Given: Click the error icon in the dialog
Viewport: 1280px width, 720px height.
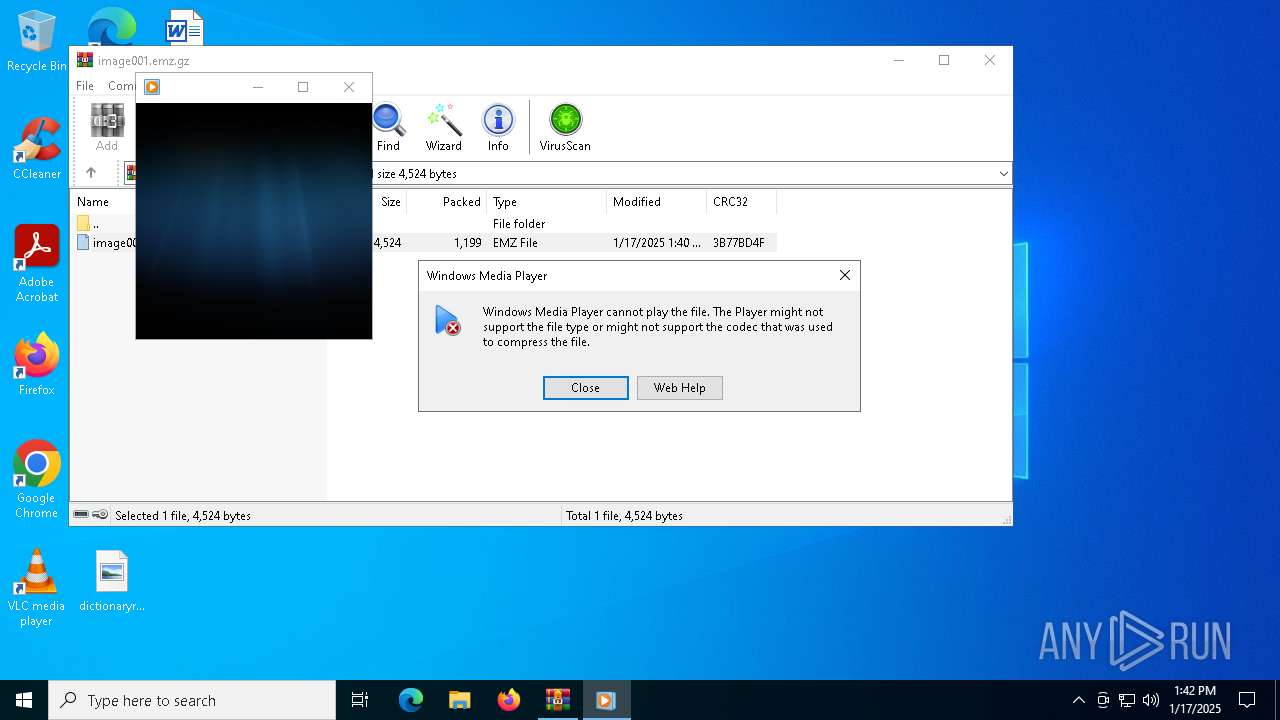Looking at the screenshot, I should (x=447, y=320).
